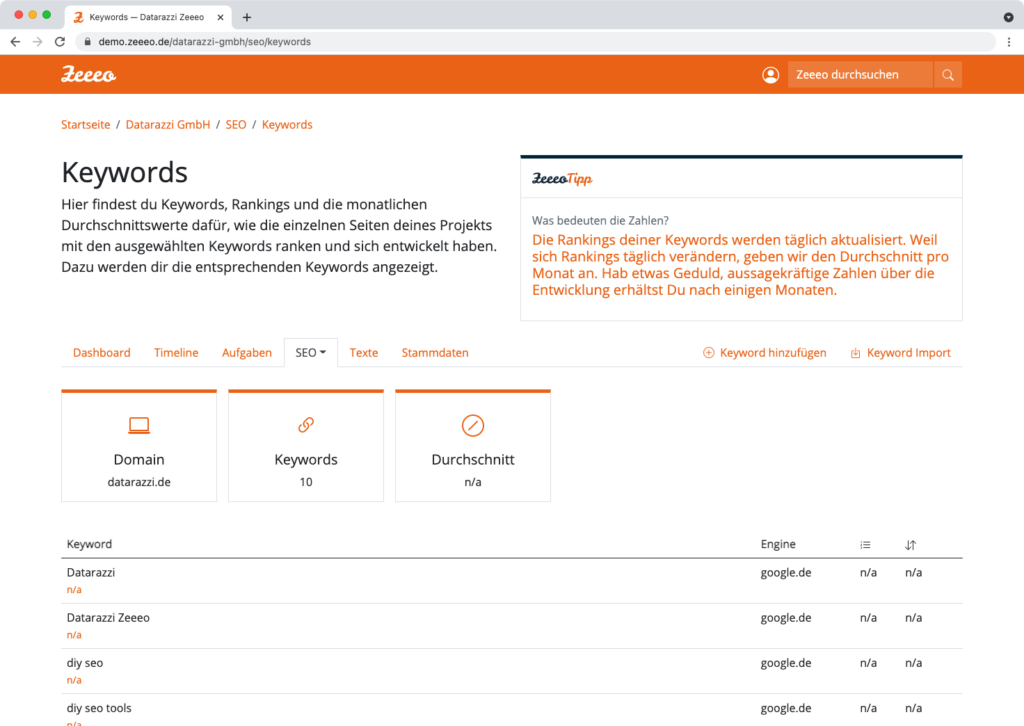The width and height of the screenshot is (1024, 726).
Task: Click the address bar URL
Action: coord(204,42)
